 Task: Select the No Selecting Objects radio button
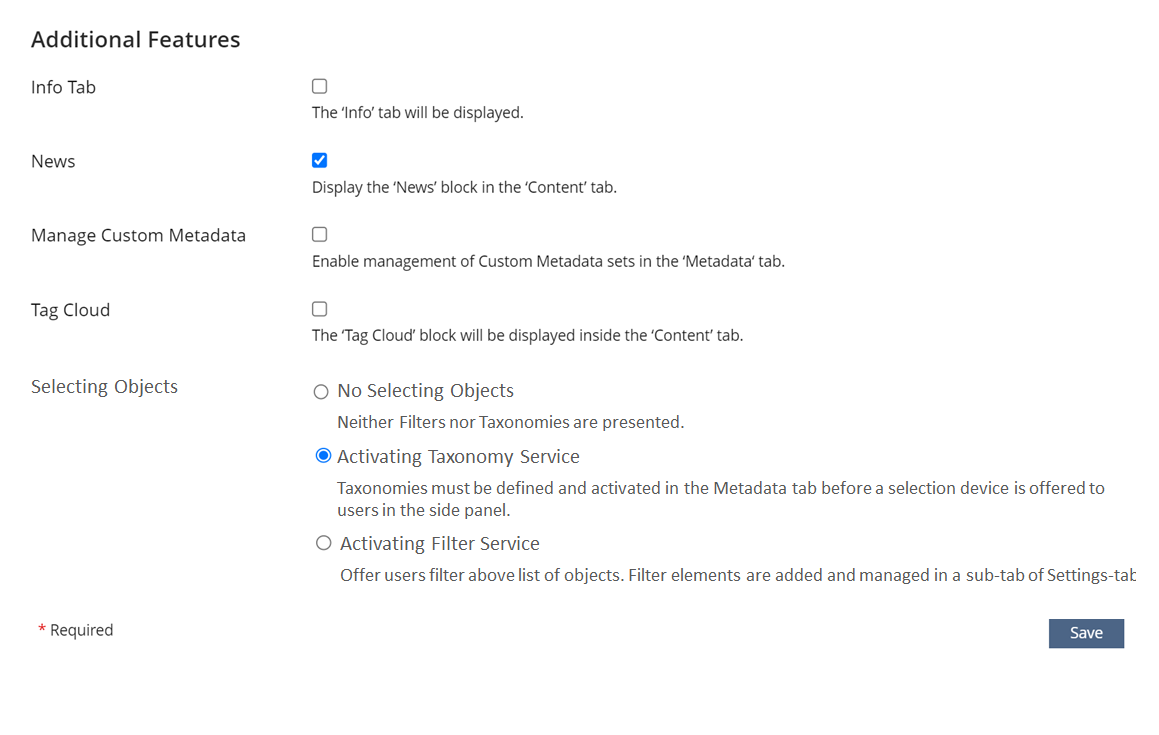pos(322,392)
